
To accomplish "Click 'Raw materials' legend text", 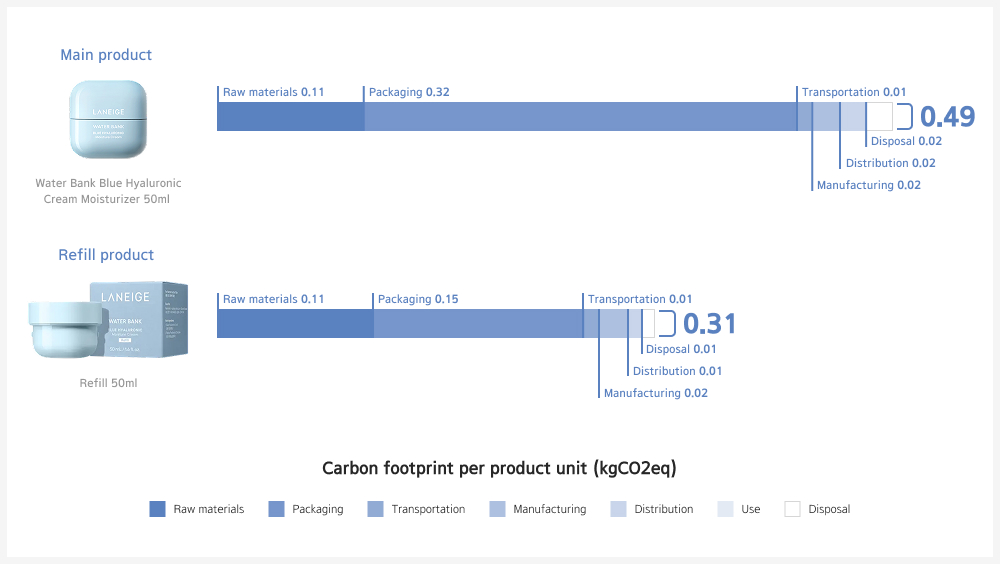I will (209, 509).
